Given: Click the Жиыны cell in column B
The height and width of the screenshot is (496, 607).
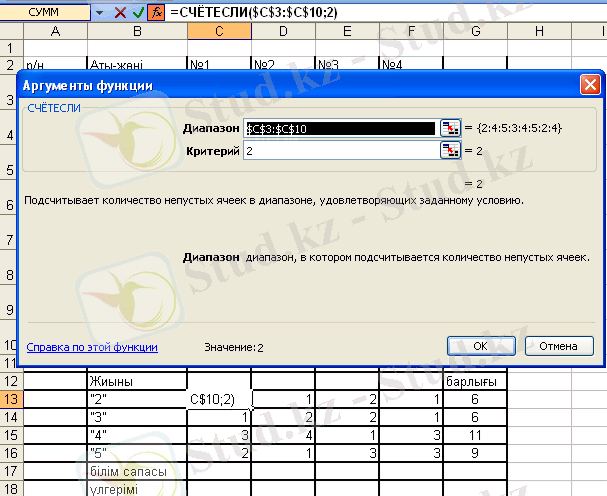Looking at the screenshot, I should pyautogui.click(x=136, y=382).
